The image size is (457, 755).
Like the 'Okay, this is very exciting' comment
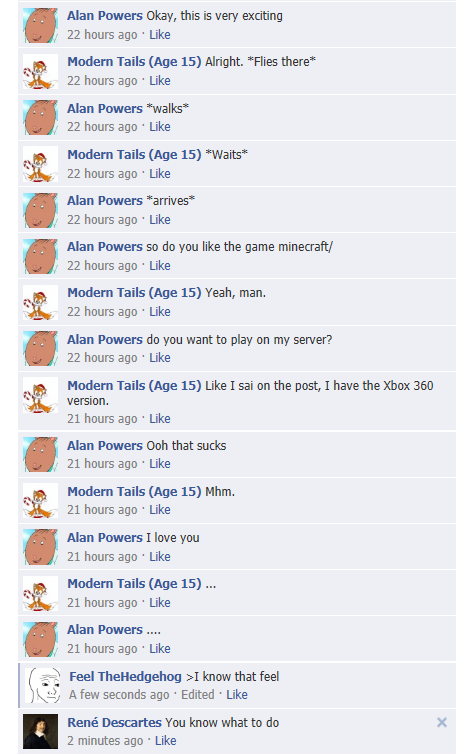159,35
